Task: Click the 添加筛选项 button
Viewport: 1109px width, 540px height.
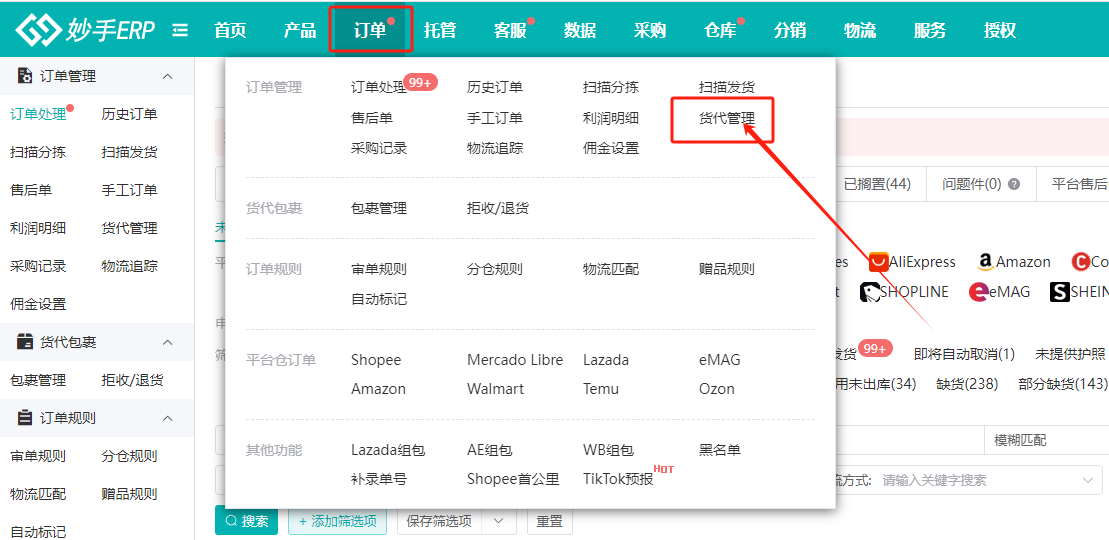Action: click(x=337, y=521)
